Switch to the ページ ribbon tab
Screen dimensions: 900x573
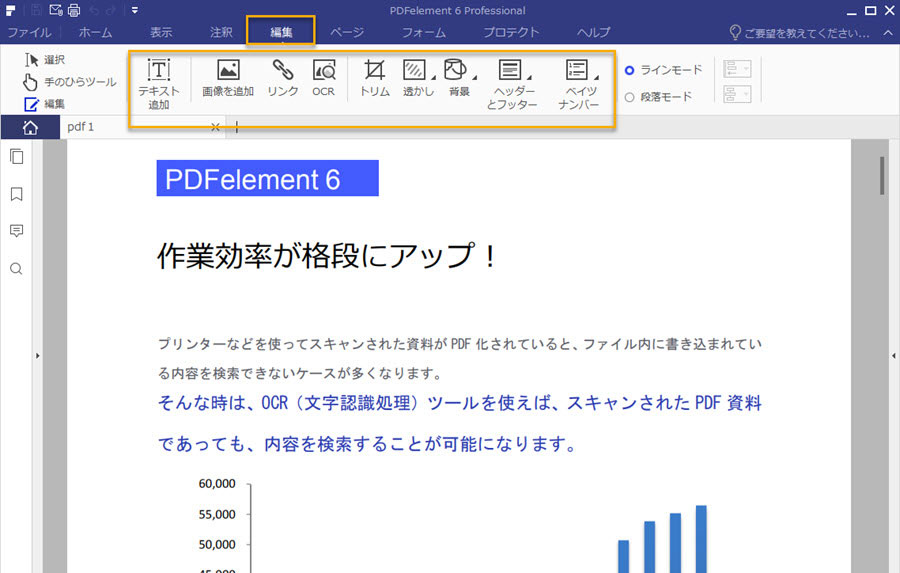click(x=347, y=32)
